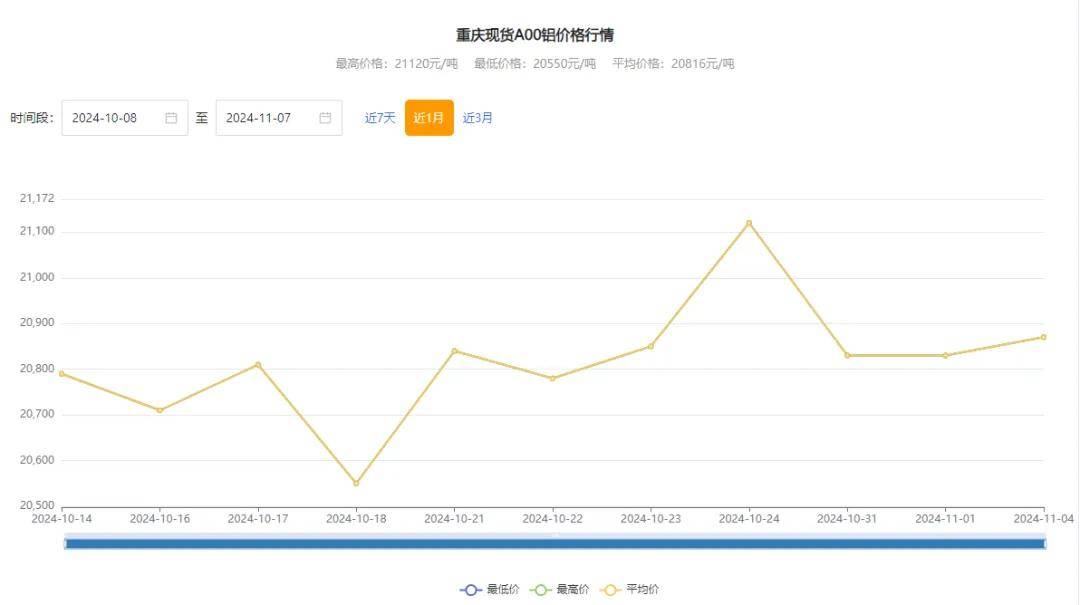Click the yellow 平均价 legend marker icon
Screen dimensions: 1080x605
tap(610, 589)
